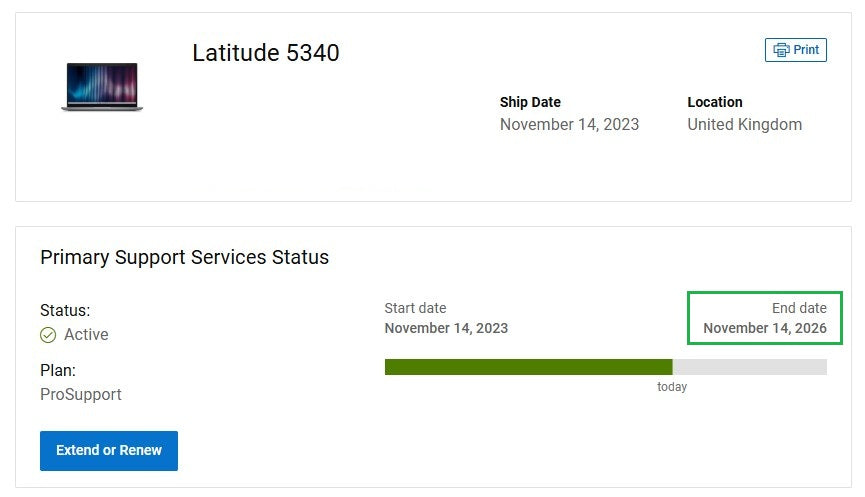The width and height of the screenshot is (865, 497).
Task: Select the ProSupport plan name
Action: pyautogui.click(x=81, y=395)
